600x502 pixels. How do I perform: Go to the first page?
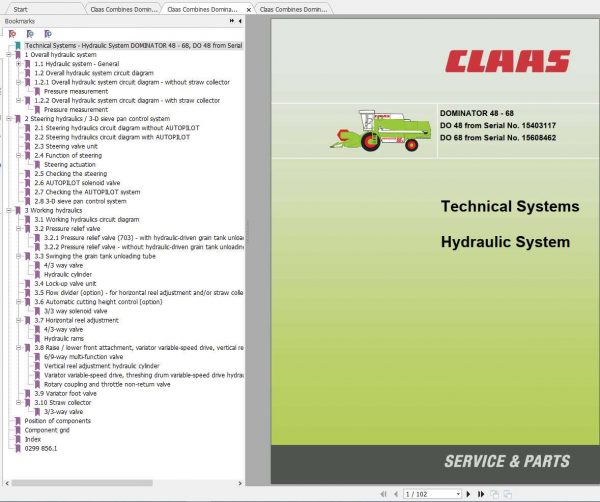click(383, 494)
